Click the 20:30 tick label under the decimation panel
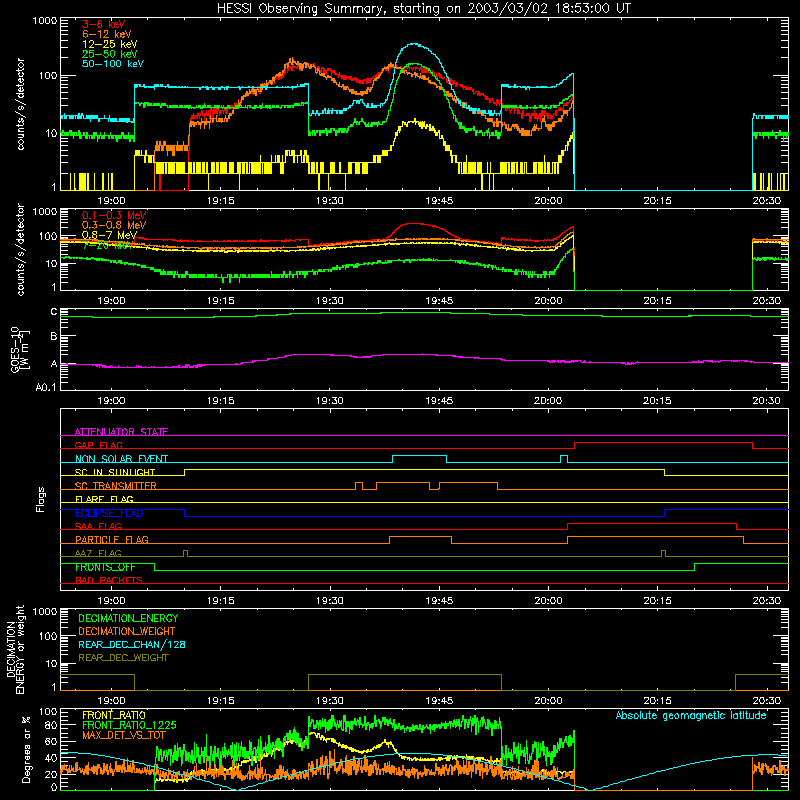The width and height of the screenshot is (800, 800). click(x=766, y=701)
